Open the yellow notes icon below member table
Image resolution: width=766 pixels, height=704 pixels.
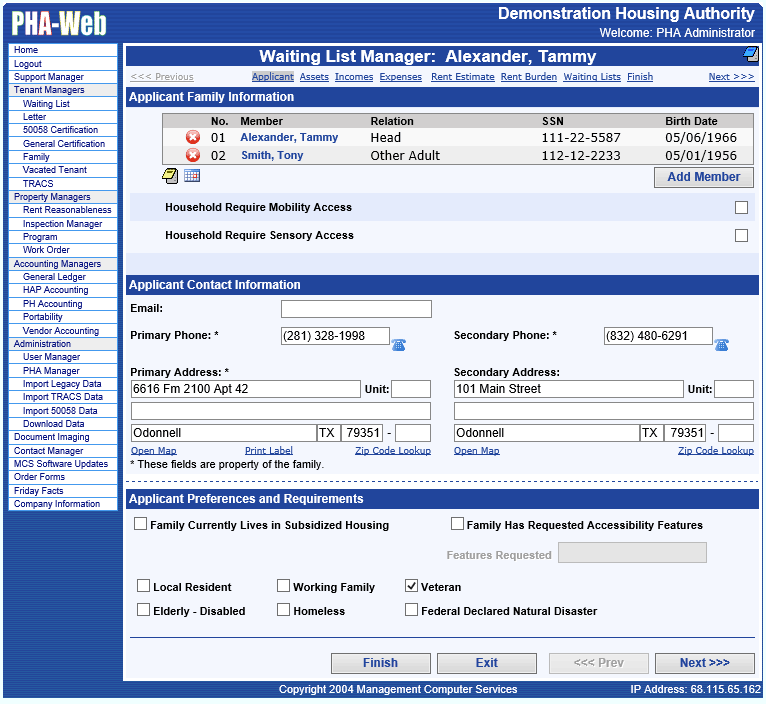point(170,176)
